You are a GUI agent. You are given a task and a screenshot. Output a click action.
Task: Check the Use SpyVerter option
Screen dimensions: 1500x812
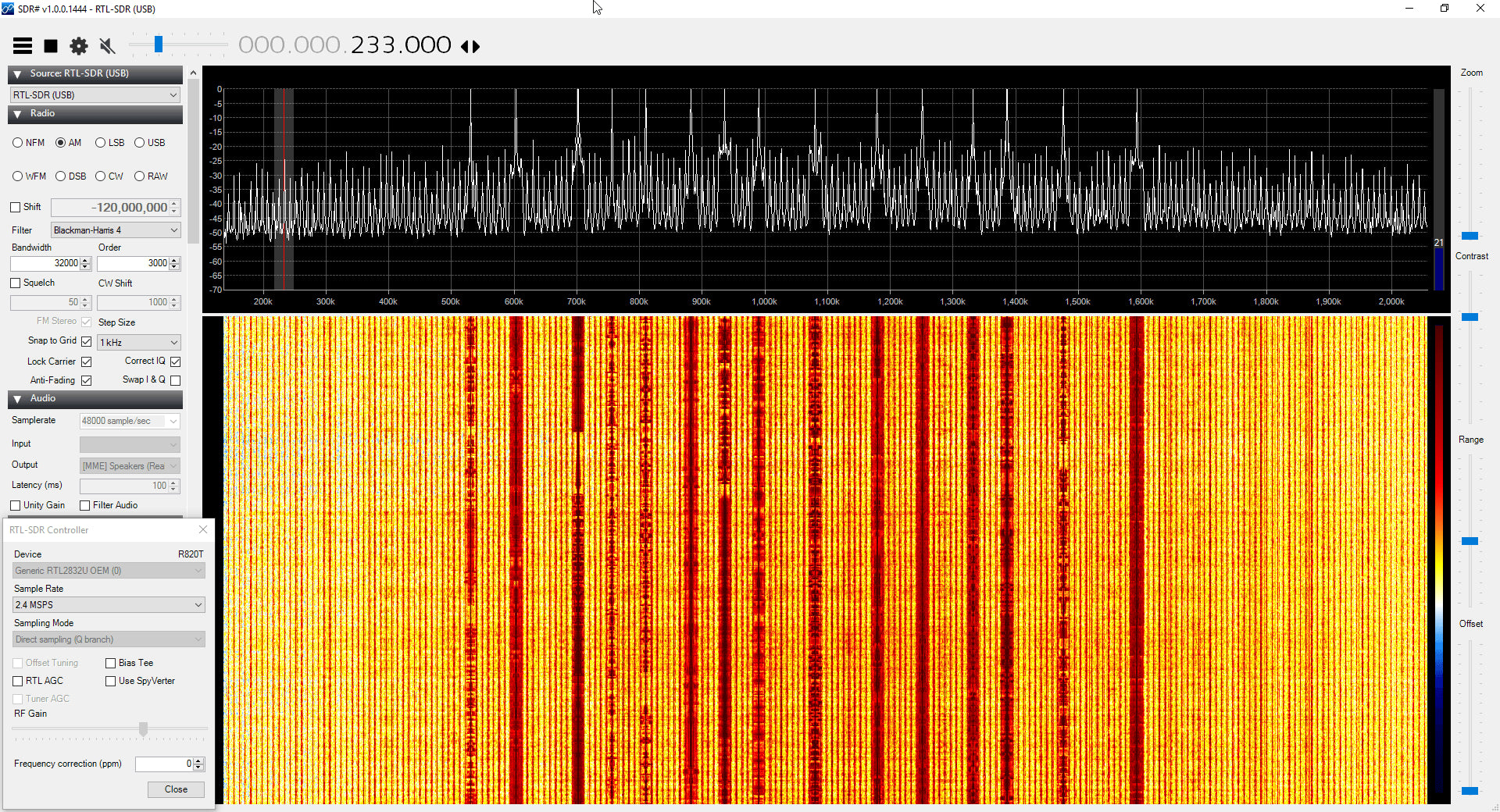point(111,680)
